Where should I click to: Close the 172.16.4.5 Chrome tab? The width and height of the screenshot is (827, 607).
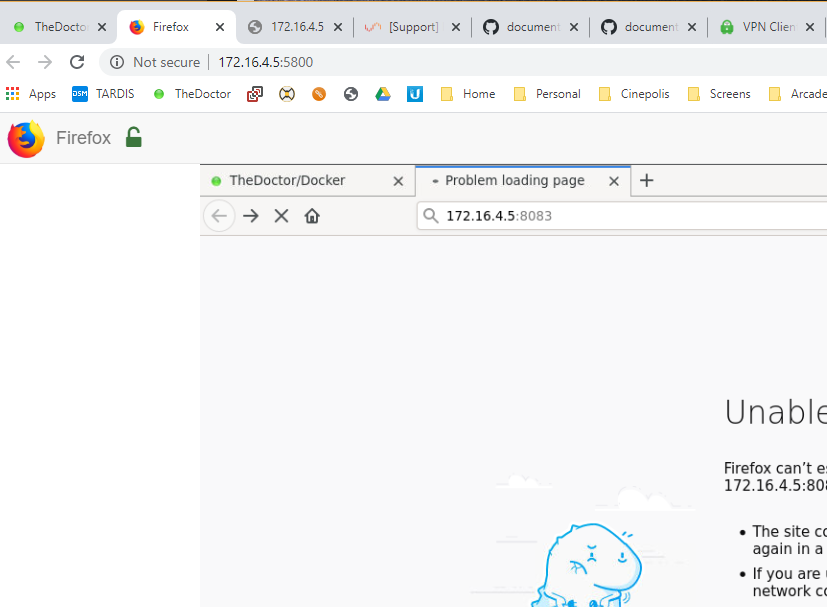(338, 27)
